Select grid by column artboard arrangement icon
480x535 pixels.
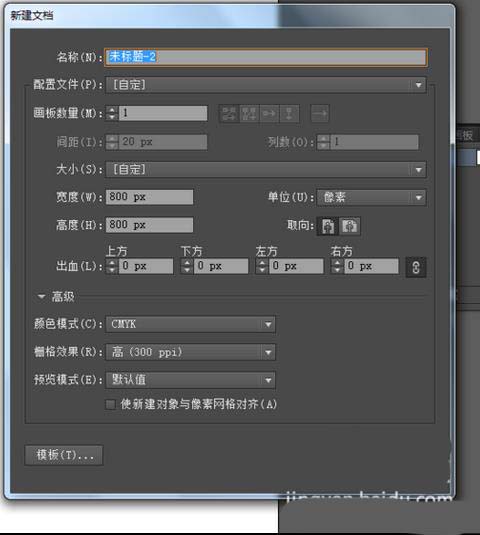coord(249,114)
